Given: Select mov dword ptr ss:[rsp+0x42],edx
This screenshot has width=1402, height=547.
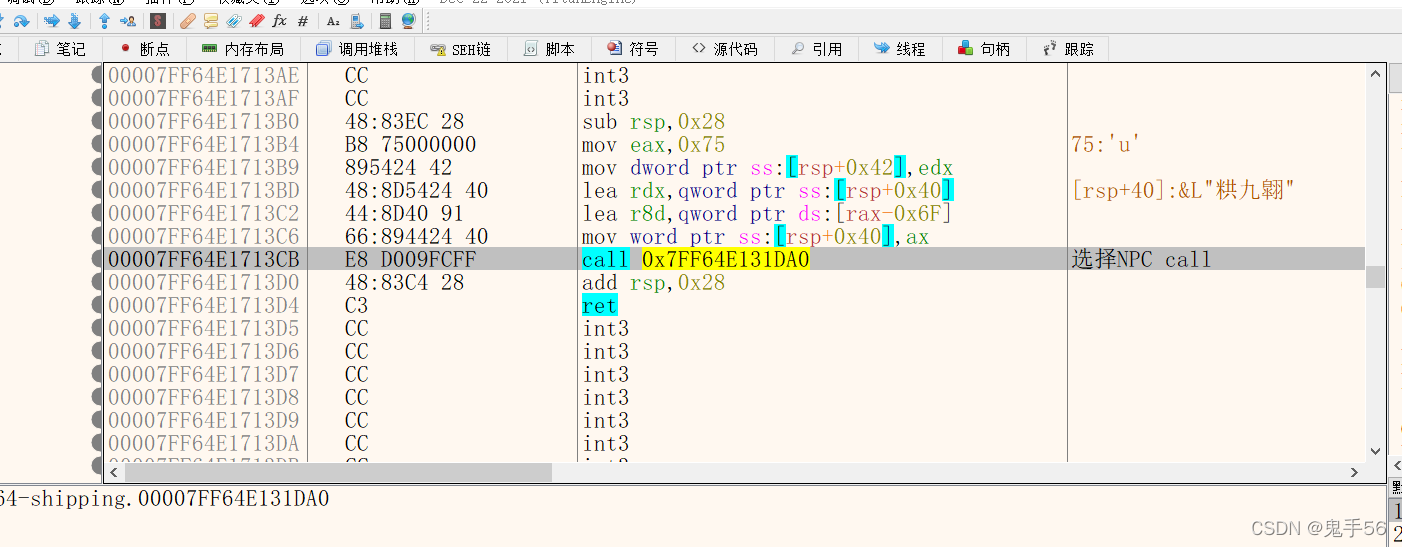Looking at the screenshot, I should (767, 168).
